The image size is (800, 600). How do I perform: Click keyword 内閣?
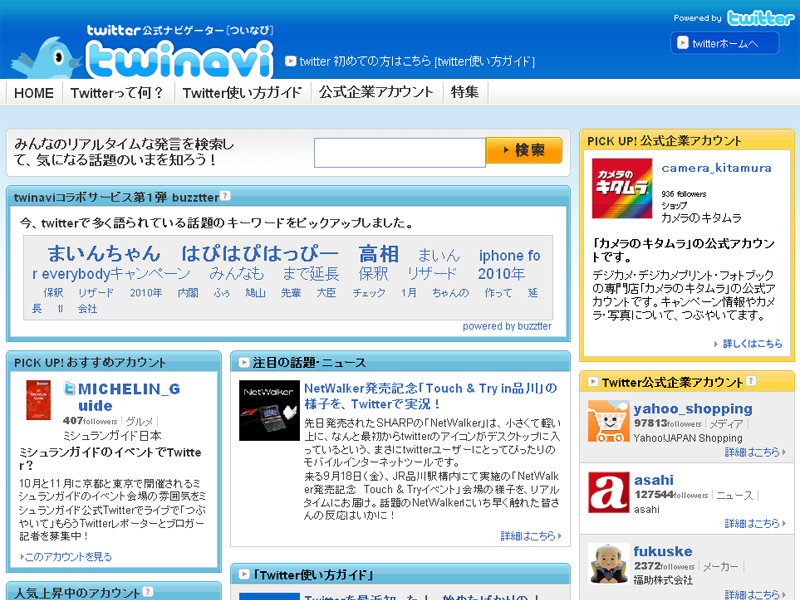tap(187, 292)
